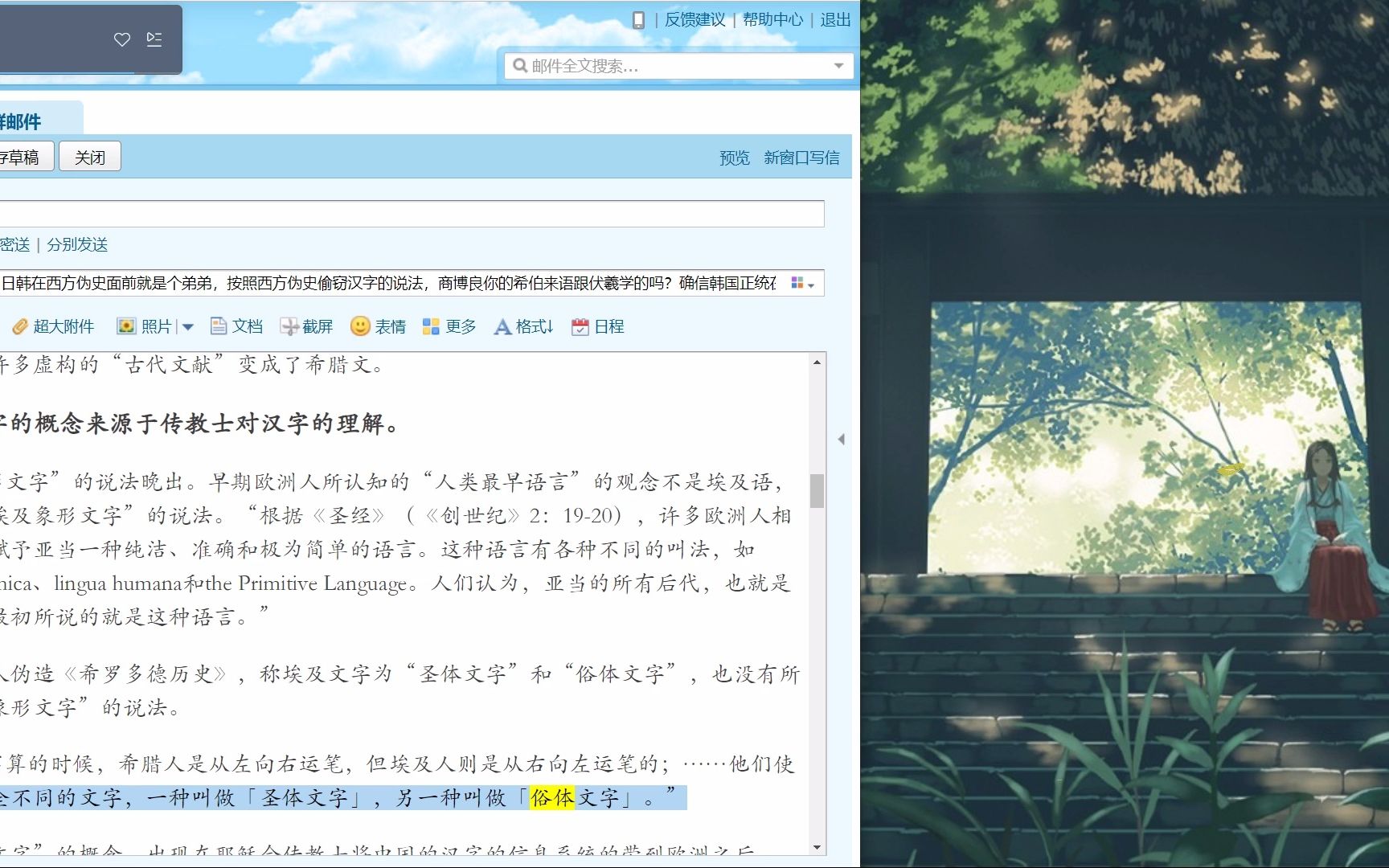Click the text 'the Primitive Language'
The height and width of the screenshot is (868, 1389).
306,583
